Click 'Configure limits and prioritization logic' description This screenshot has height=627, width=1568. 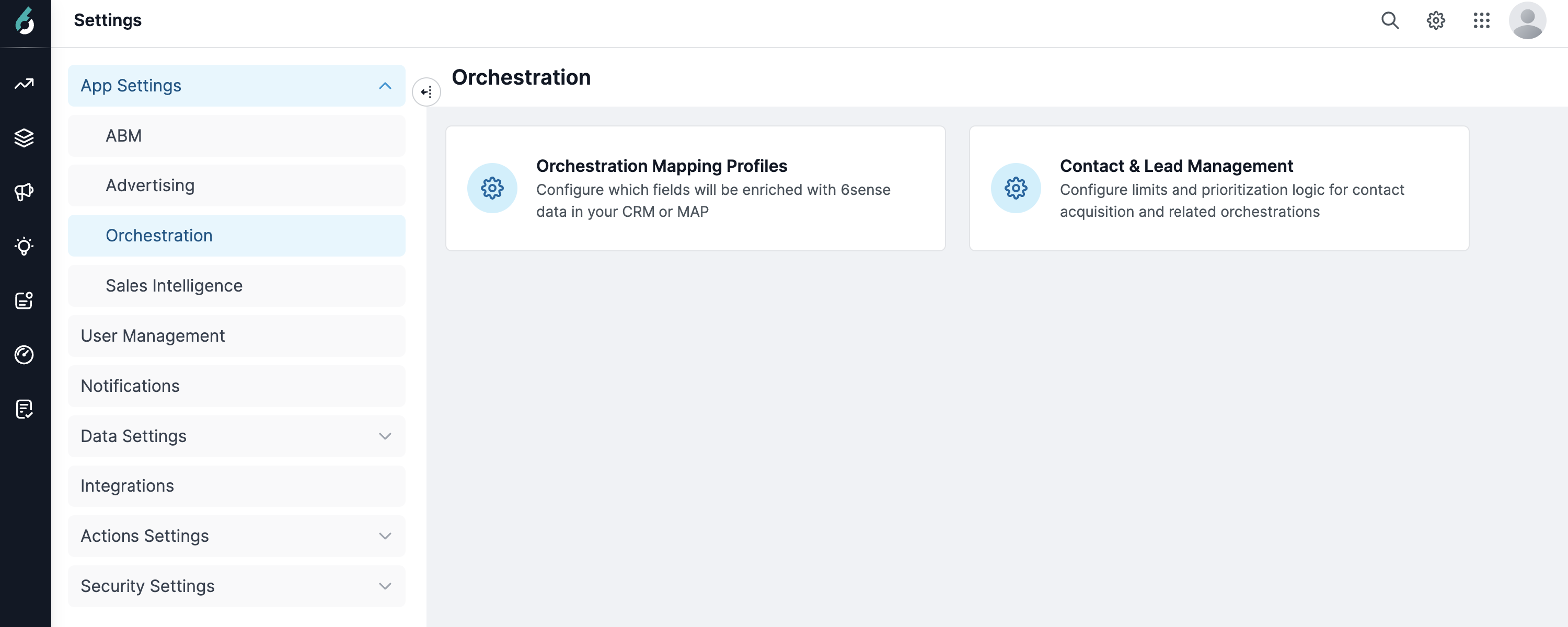point(1231,201)
